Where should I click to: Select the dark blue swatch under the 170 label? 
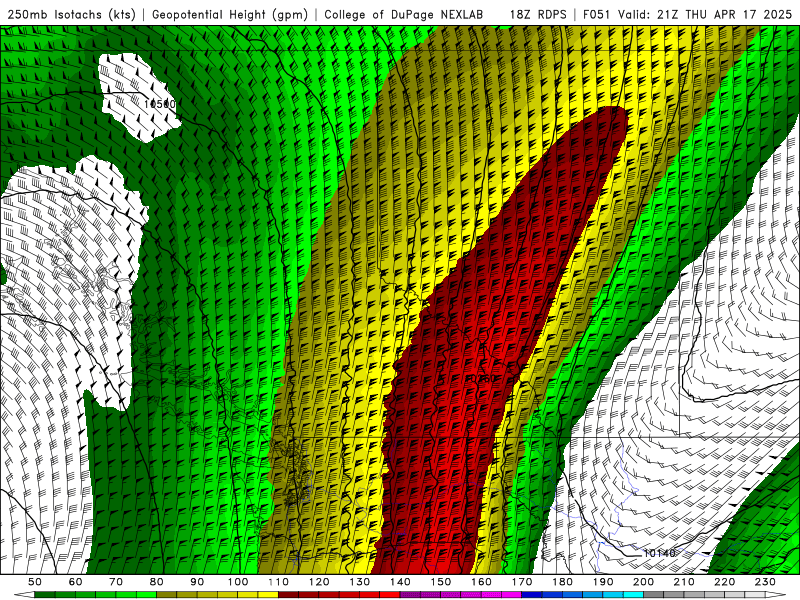[x=532, y=595]
